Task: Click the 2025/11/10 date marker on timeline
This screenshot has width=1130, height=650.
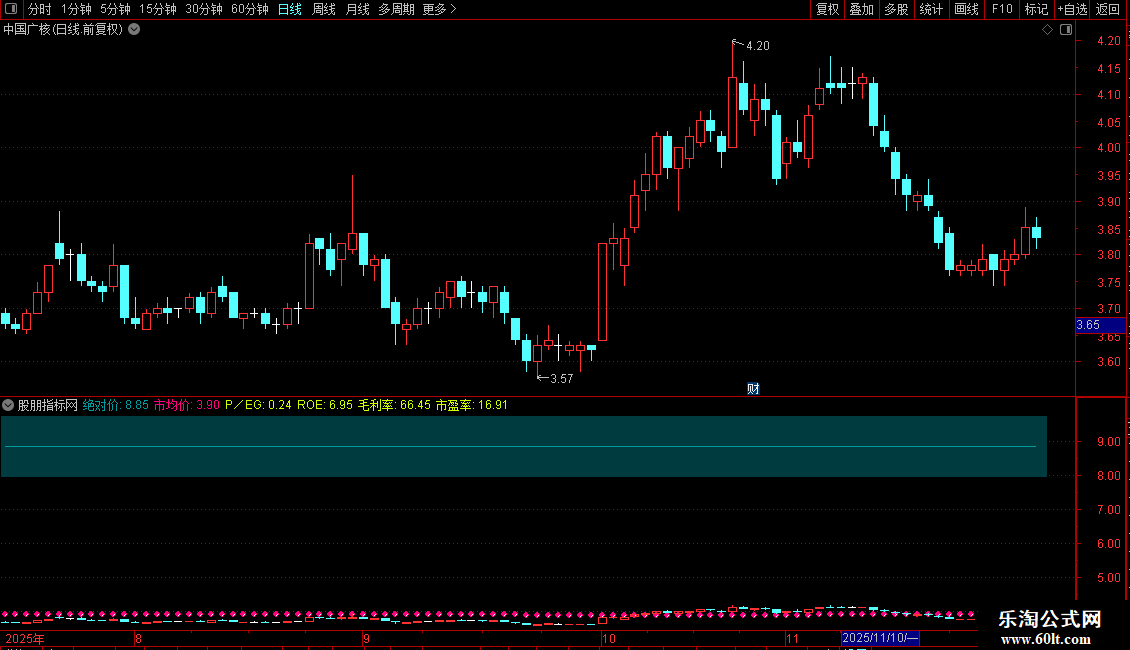Action: pos(880,638)
